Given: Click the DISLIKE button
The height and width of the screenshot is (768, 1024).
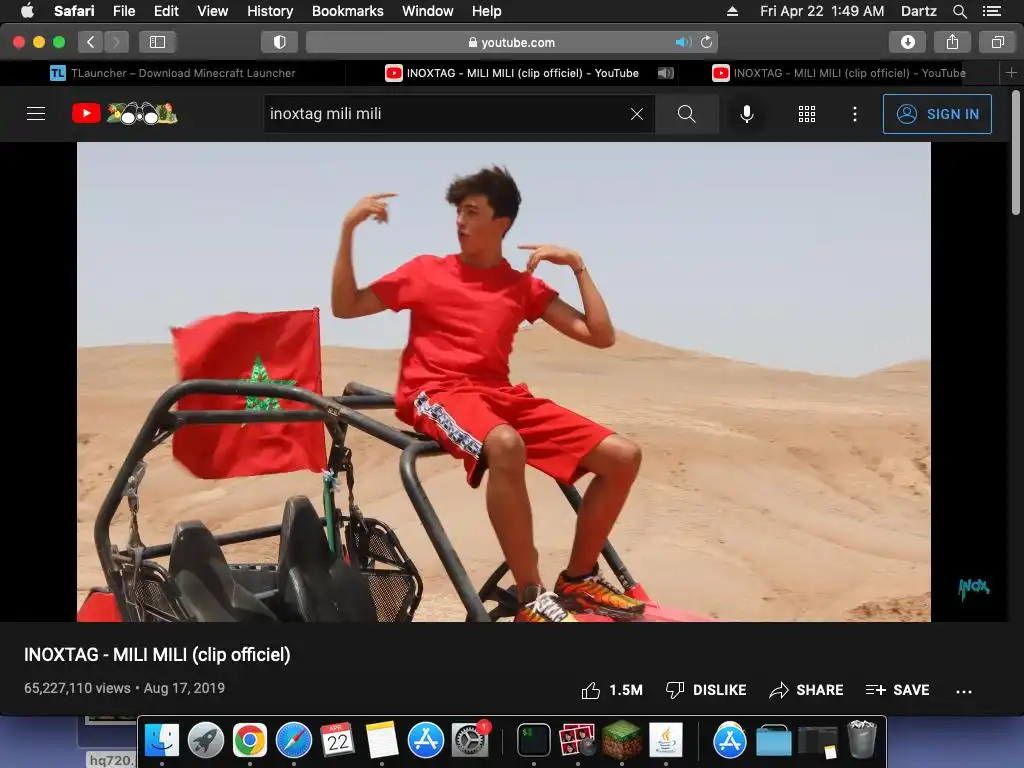Looking at the screenshot, I should click(x=705, y=690).
